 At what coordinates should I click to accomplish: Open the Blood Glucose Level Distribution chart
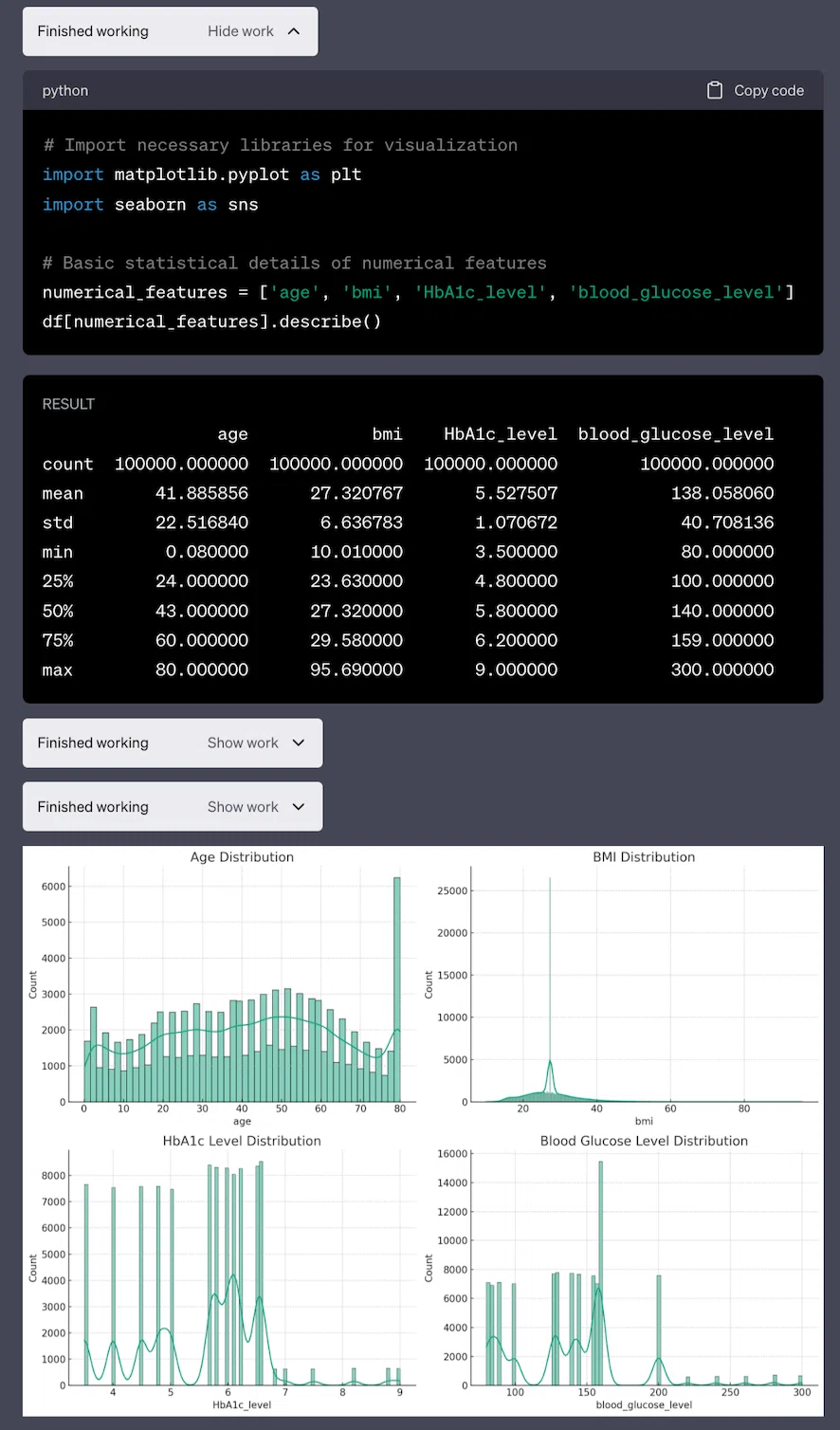[x=624, y=1273]
